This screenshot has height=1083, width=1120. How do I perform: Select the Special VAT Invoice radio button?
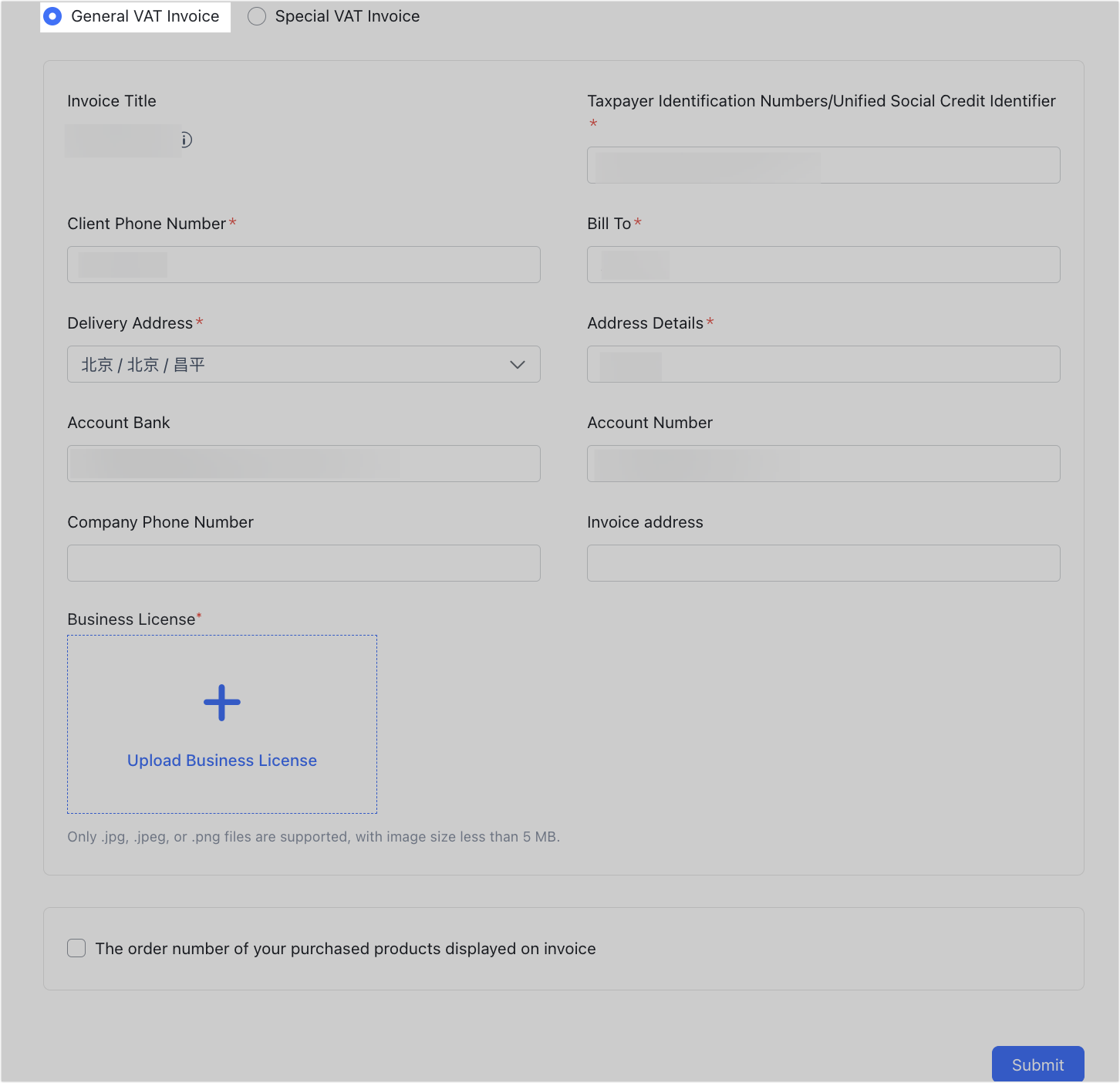(257, 15)
